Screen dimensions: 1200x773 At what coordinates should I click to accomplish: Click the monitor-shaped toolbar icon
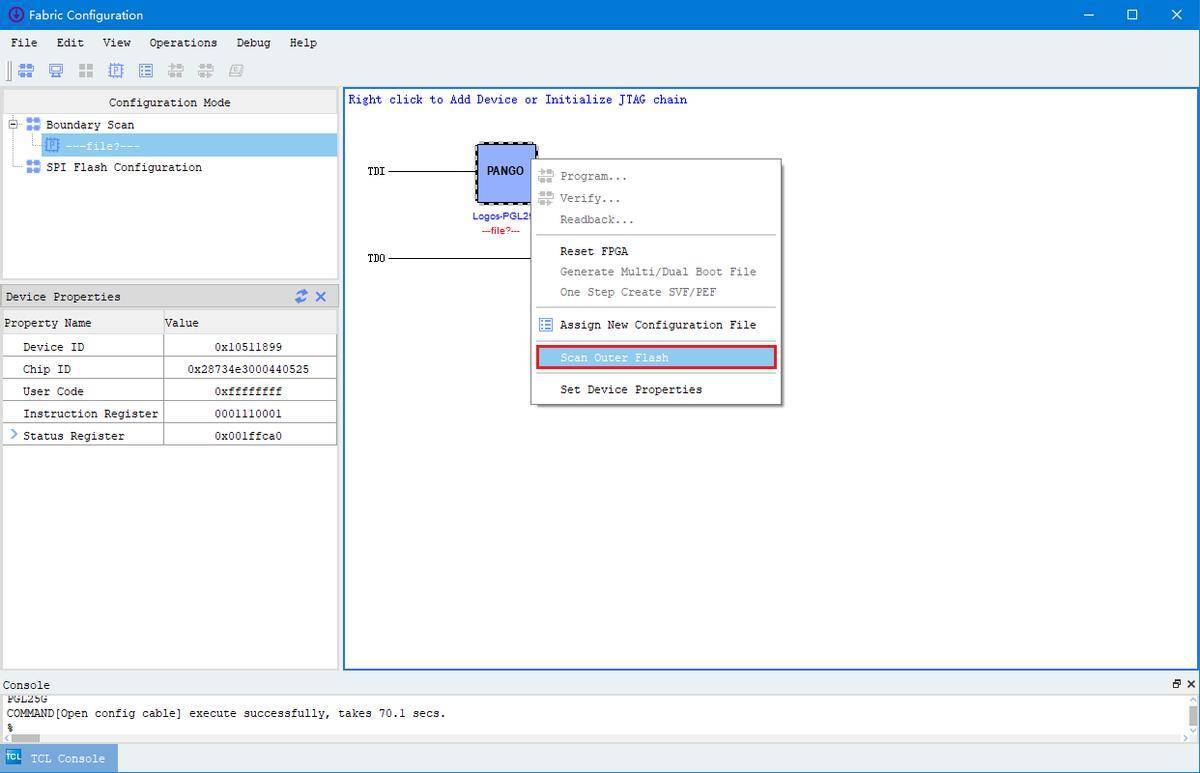[x=56, y=71]
